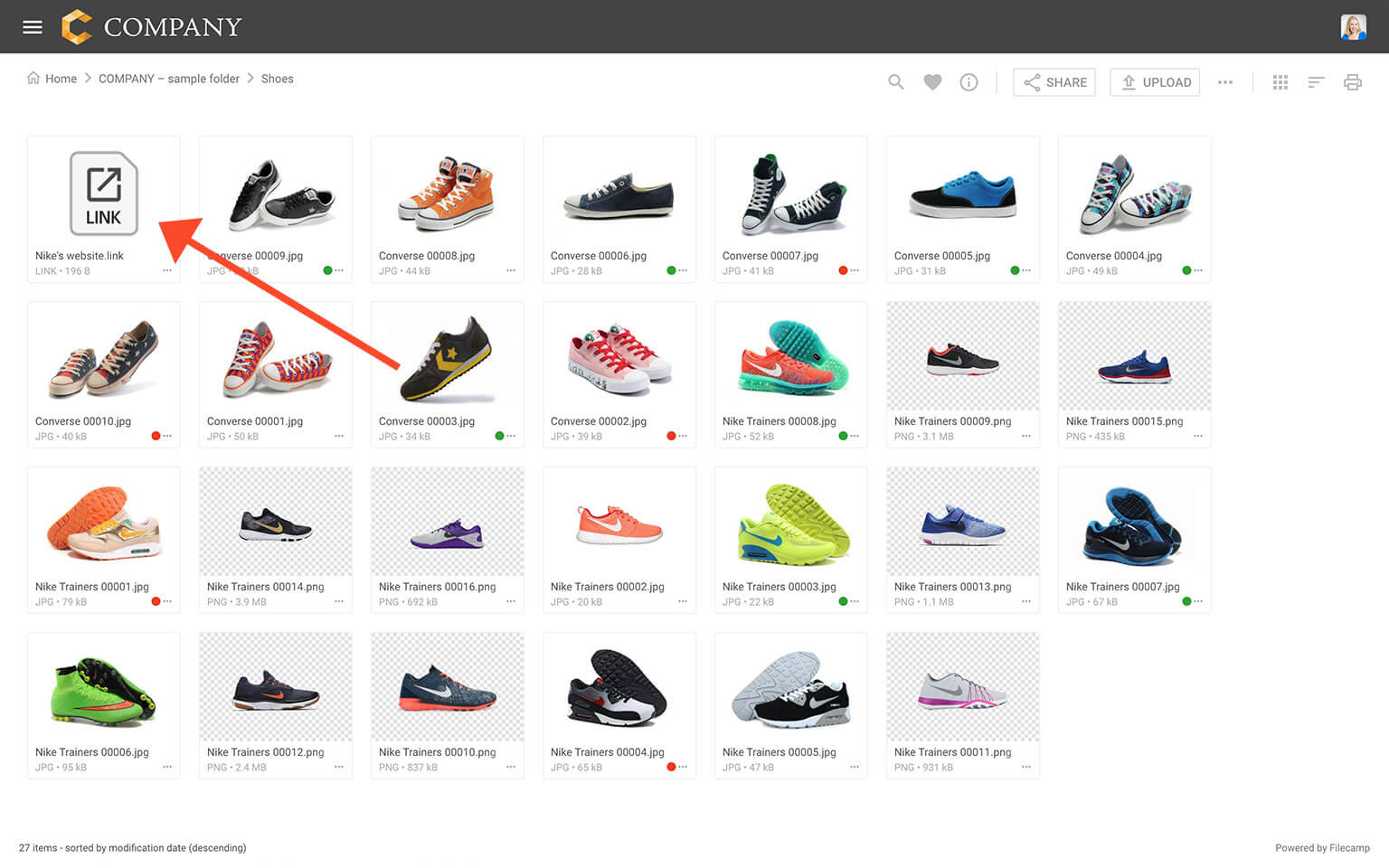Open the Nike's website LINK file icon
This screenshot has width=1389, height=868.
pos(104,193)
